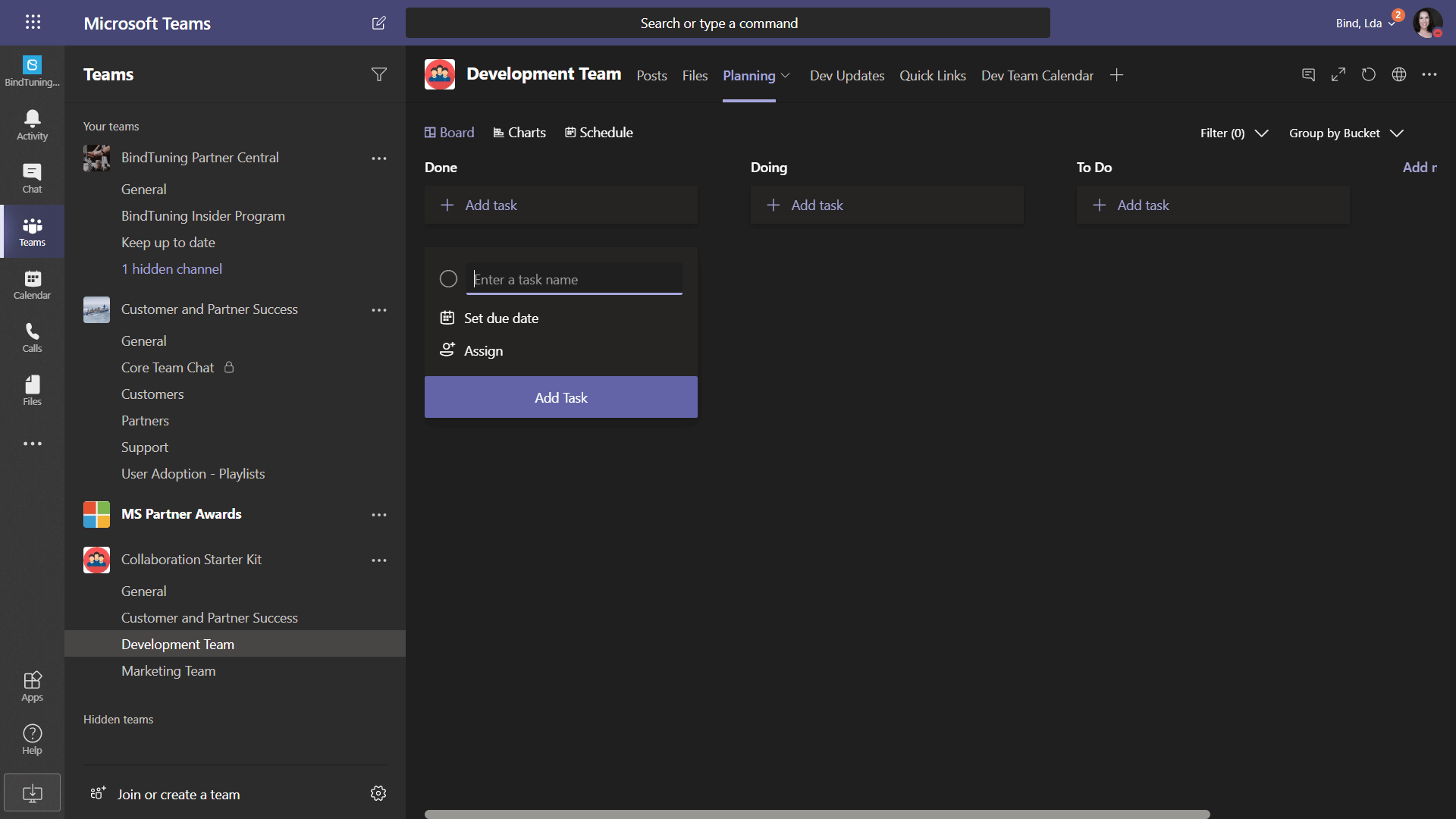The height and width of the screenshot is (819, 1456).
Task: Open Dev Updates tab
Action: click(x=847, y=76)
